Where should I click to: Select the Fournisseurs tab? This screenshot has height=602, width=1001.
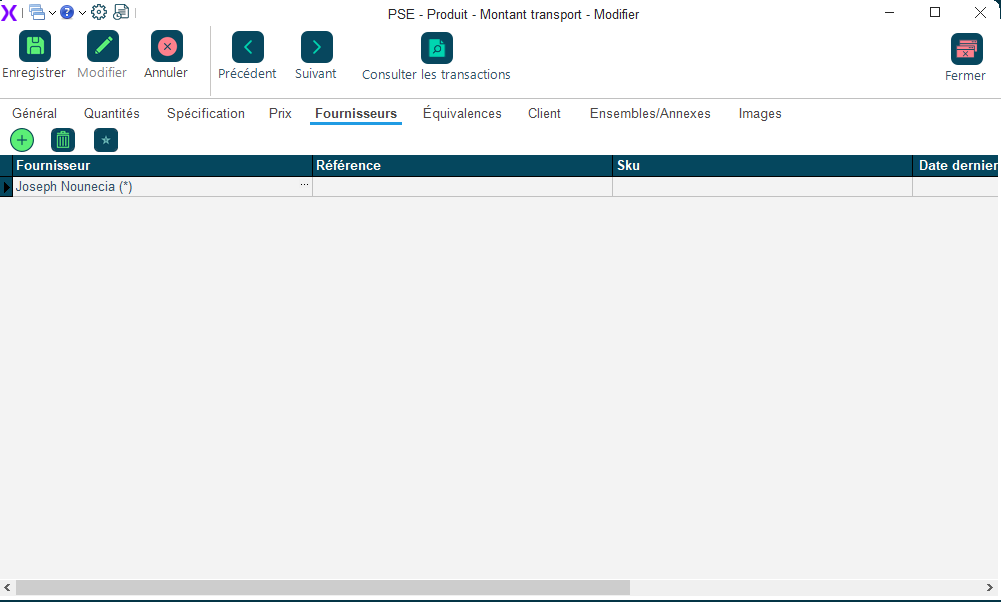coord(356,114)
